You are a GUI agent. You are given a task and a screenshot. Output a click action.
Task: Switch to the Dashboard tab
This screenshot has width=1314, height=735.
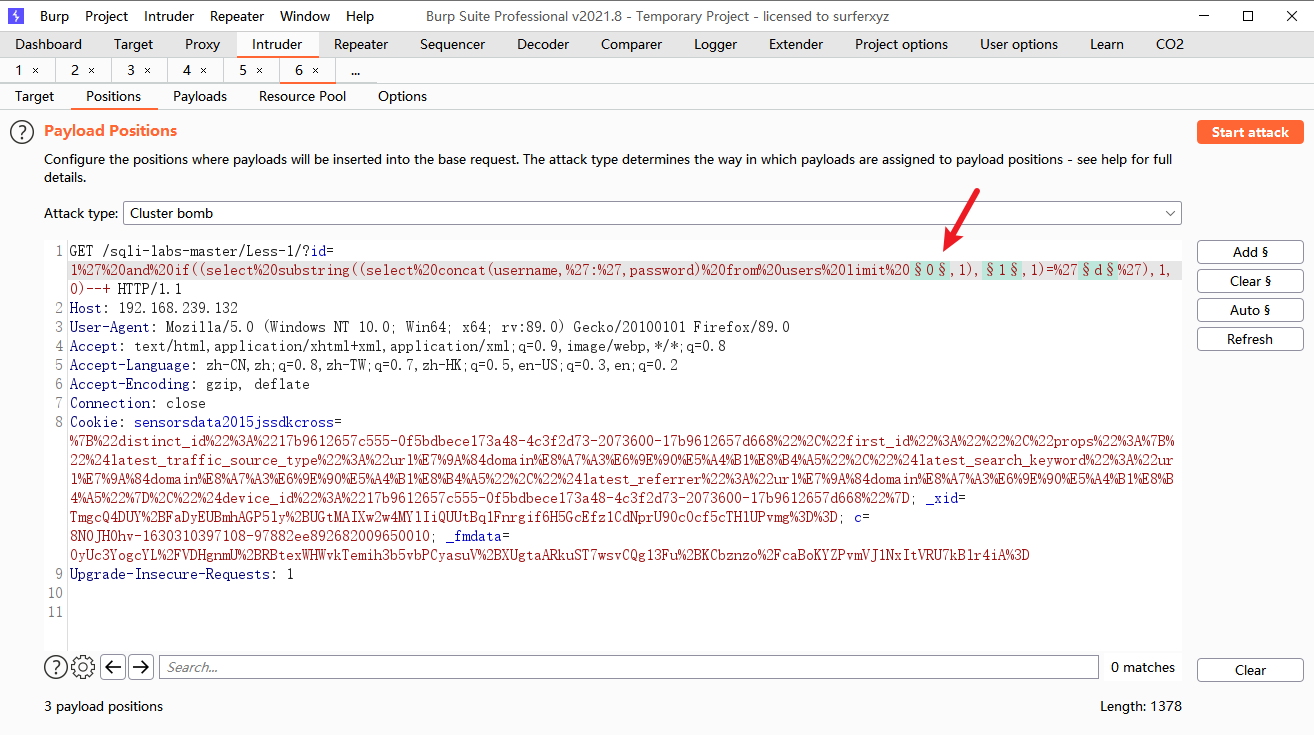pos(49,44)
